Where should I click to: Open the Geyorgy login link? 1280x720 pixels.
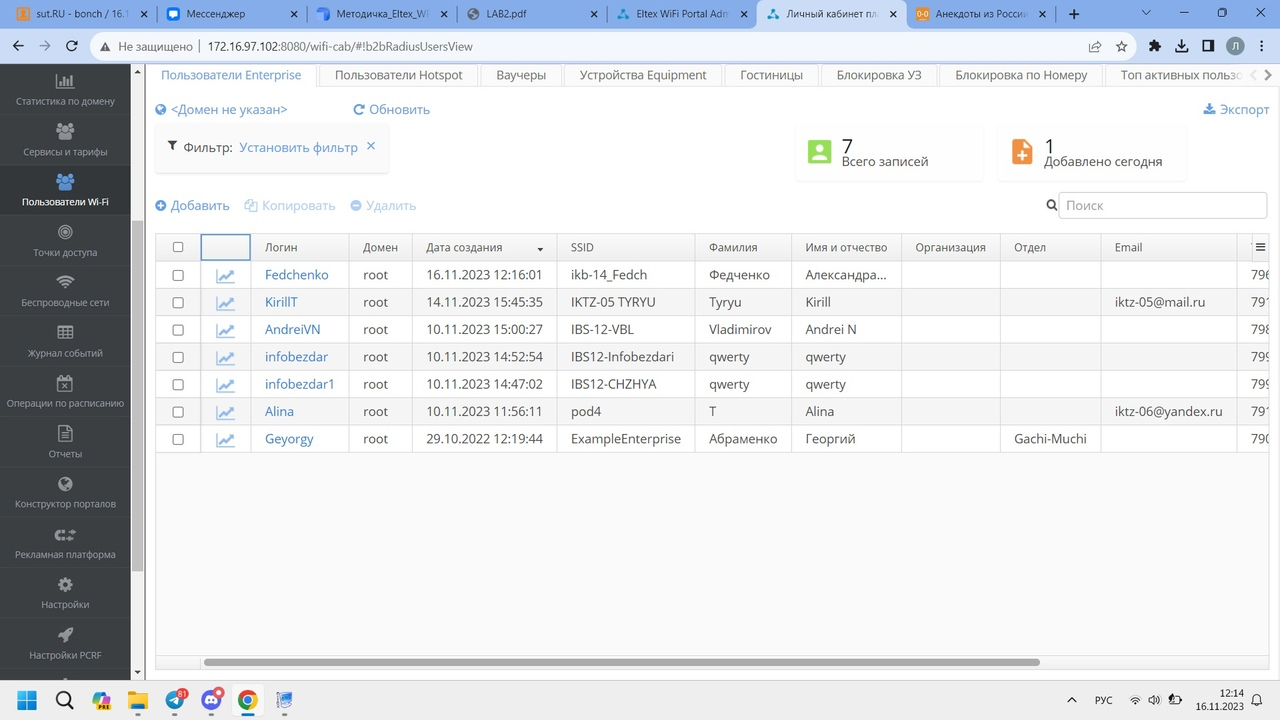(289, 439)
